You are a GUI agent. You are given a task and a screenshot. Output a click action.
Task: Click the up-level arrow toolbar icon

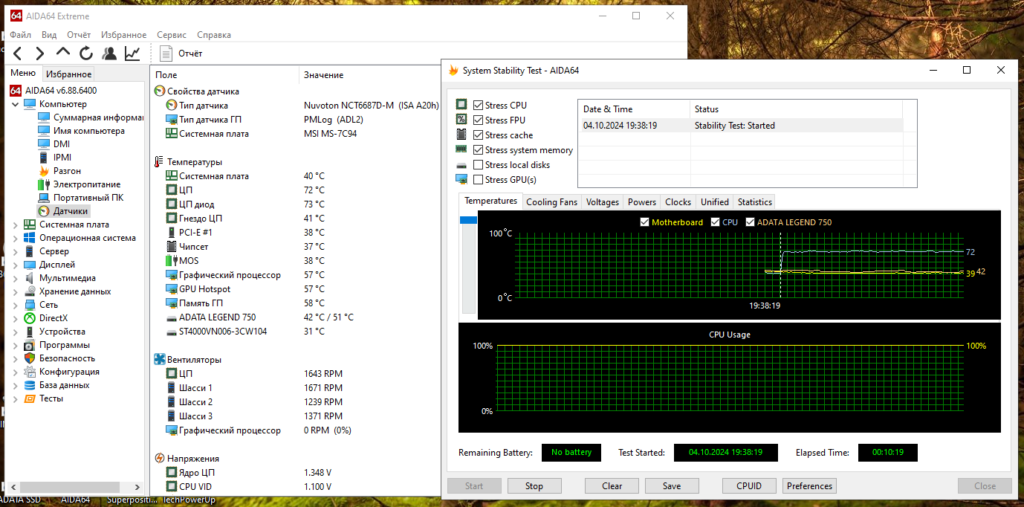point(63,52)
